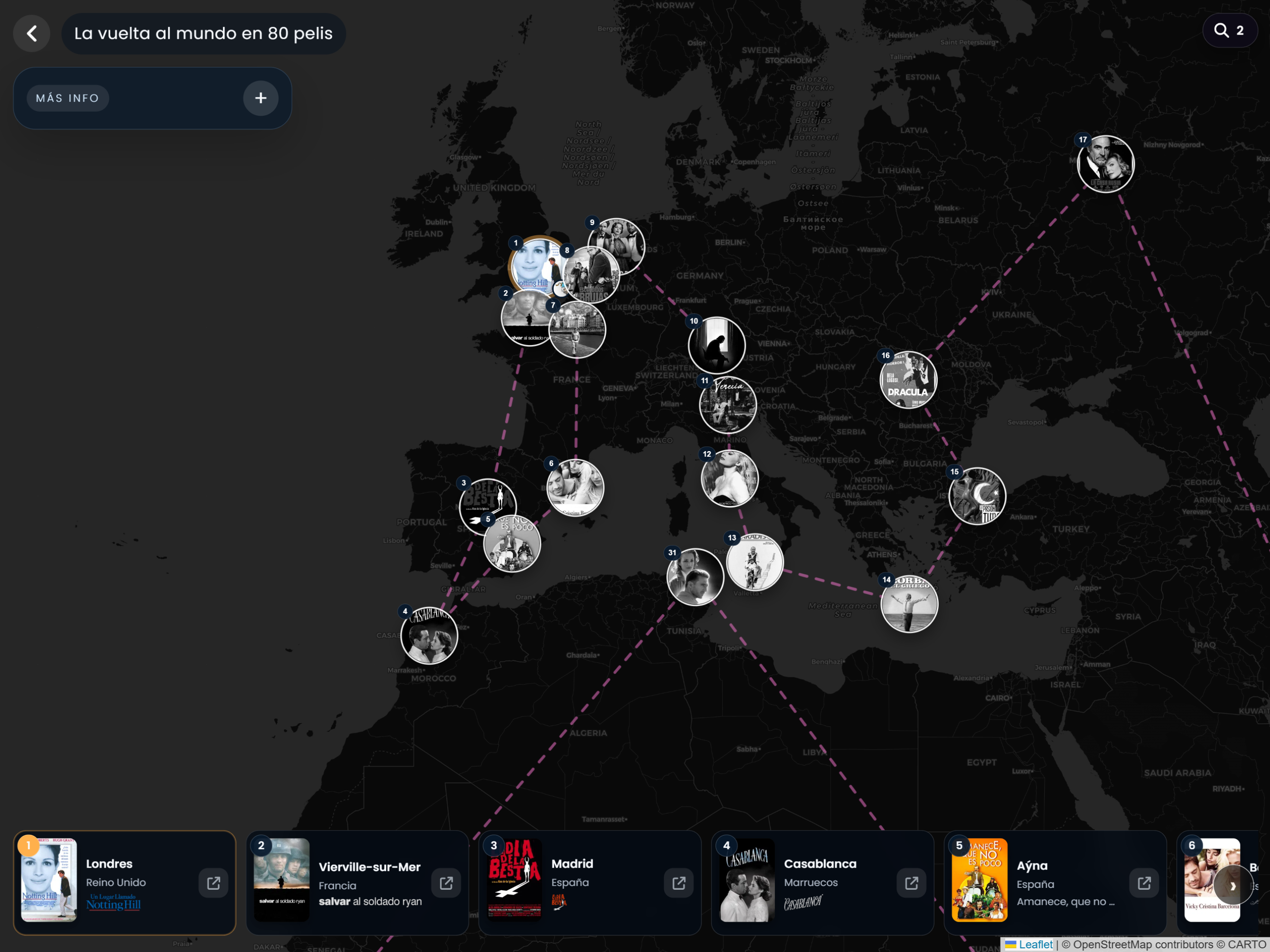Select map marker 11 Venecia poster
The width and height of the screenshot is (1270, 952).
[728, 405]
